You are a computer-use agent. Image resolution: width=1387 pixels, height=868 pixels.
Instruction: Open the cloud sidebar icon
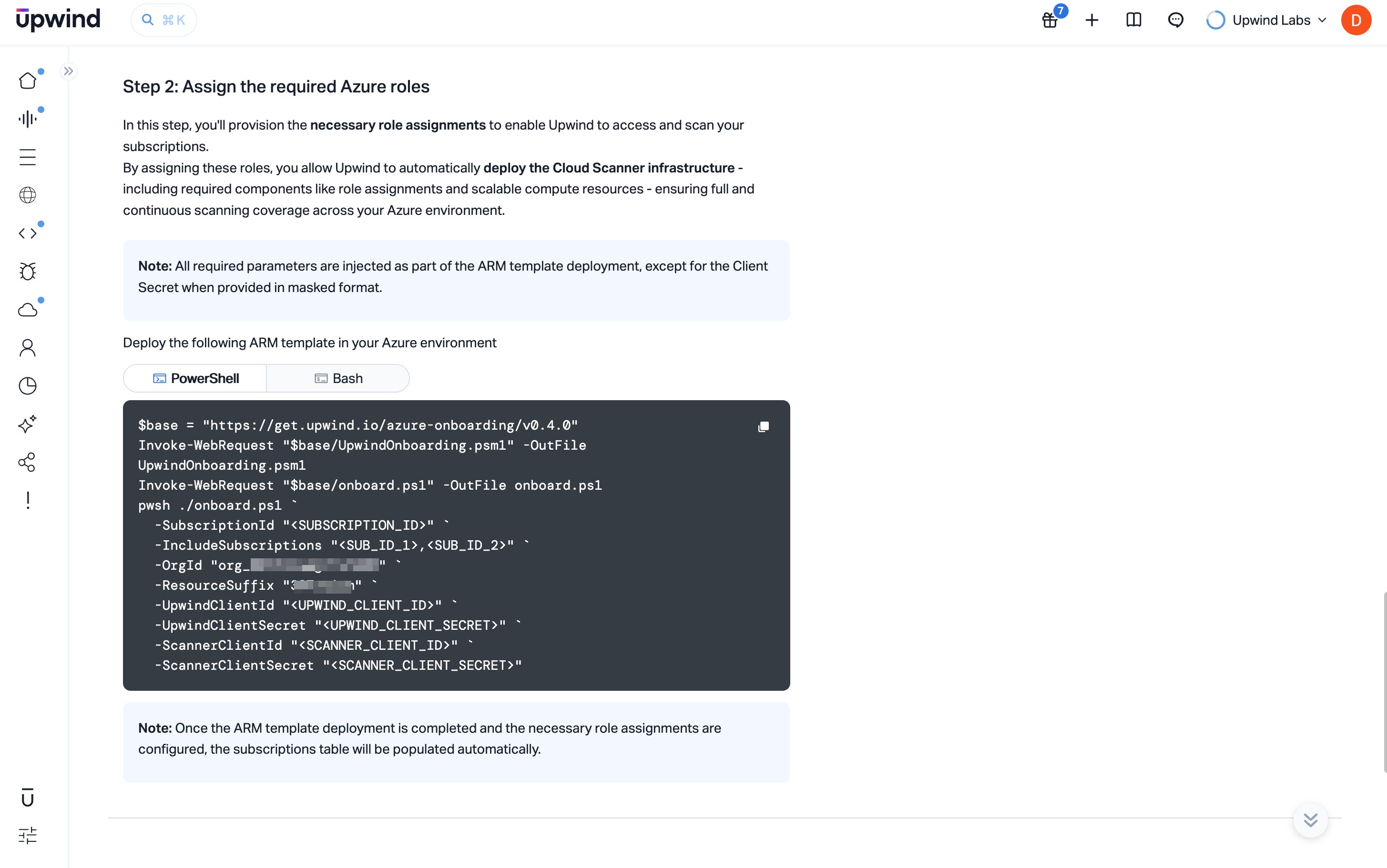point(28,310)
